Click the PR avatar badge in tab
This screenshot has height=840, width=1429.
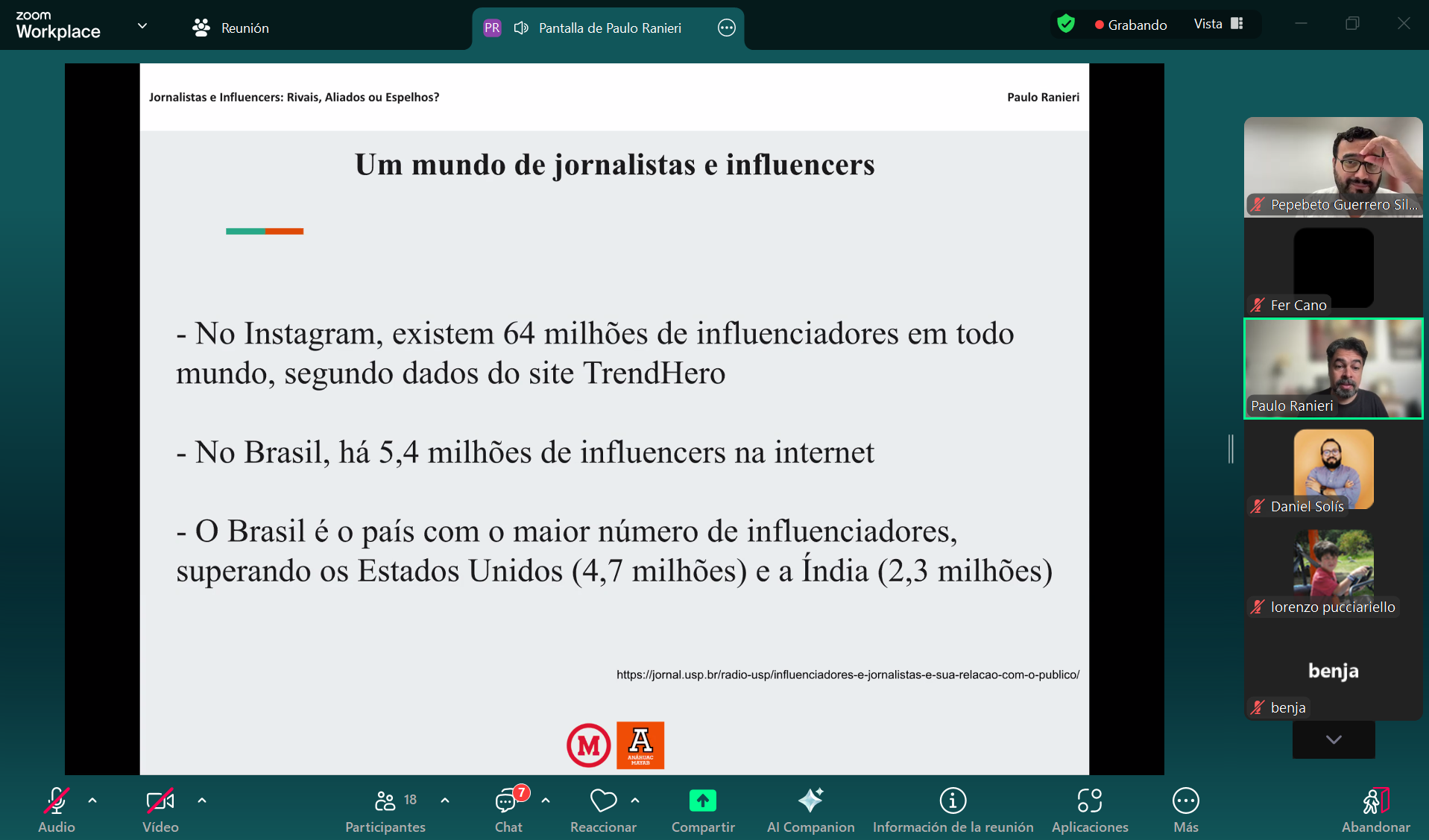pyautogui.click(x=492, y=28)
